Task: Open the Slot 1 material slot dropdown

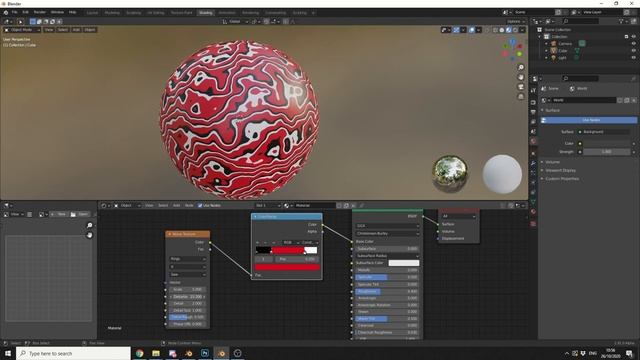Action: (x=267, y=206)
